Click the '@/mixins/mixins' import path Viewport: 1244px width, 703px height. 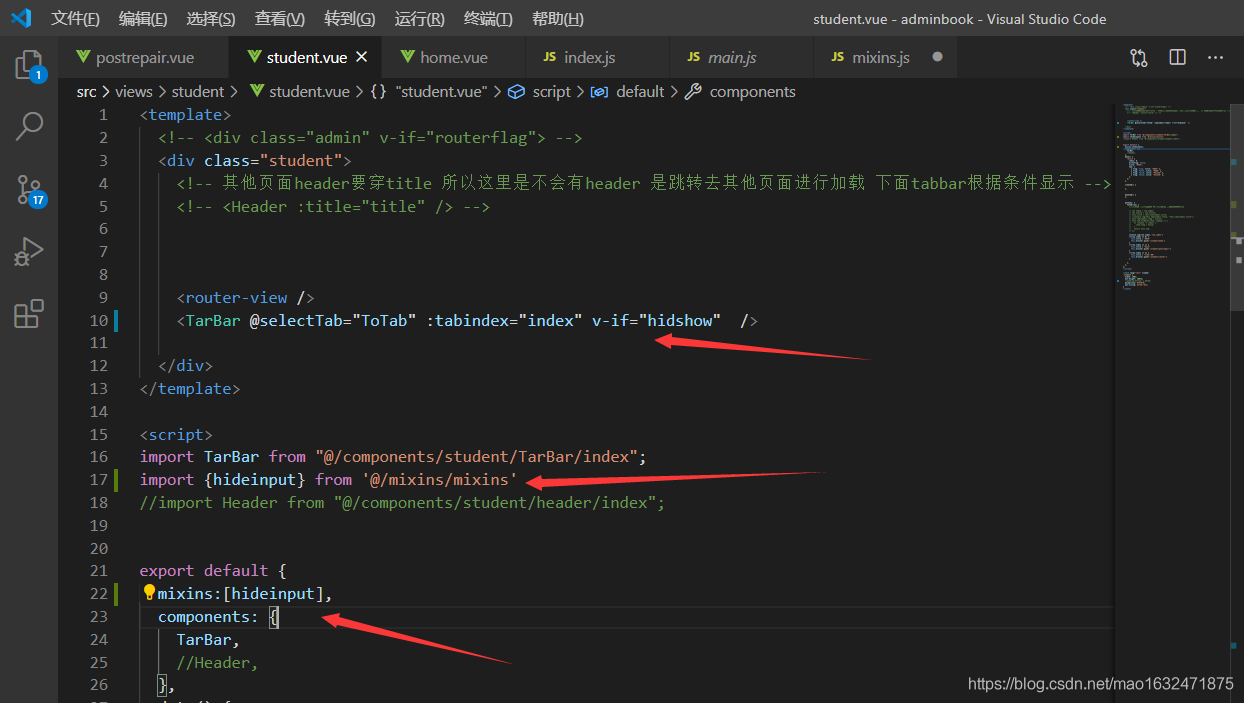(440, 480)
